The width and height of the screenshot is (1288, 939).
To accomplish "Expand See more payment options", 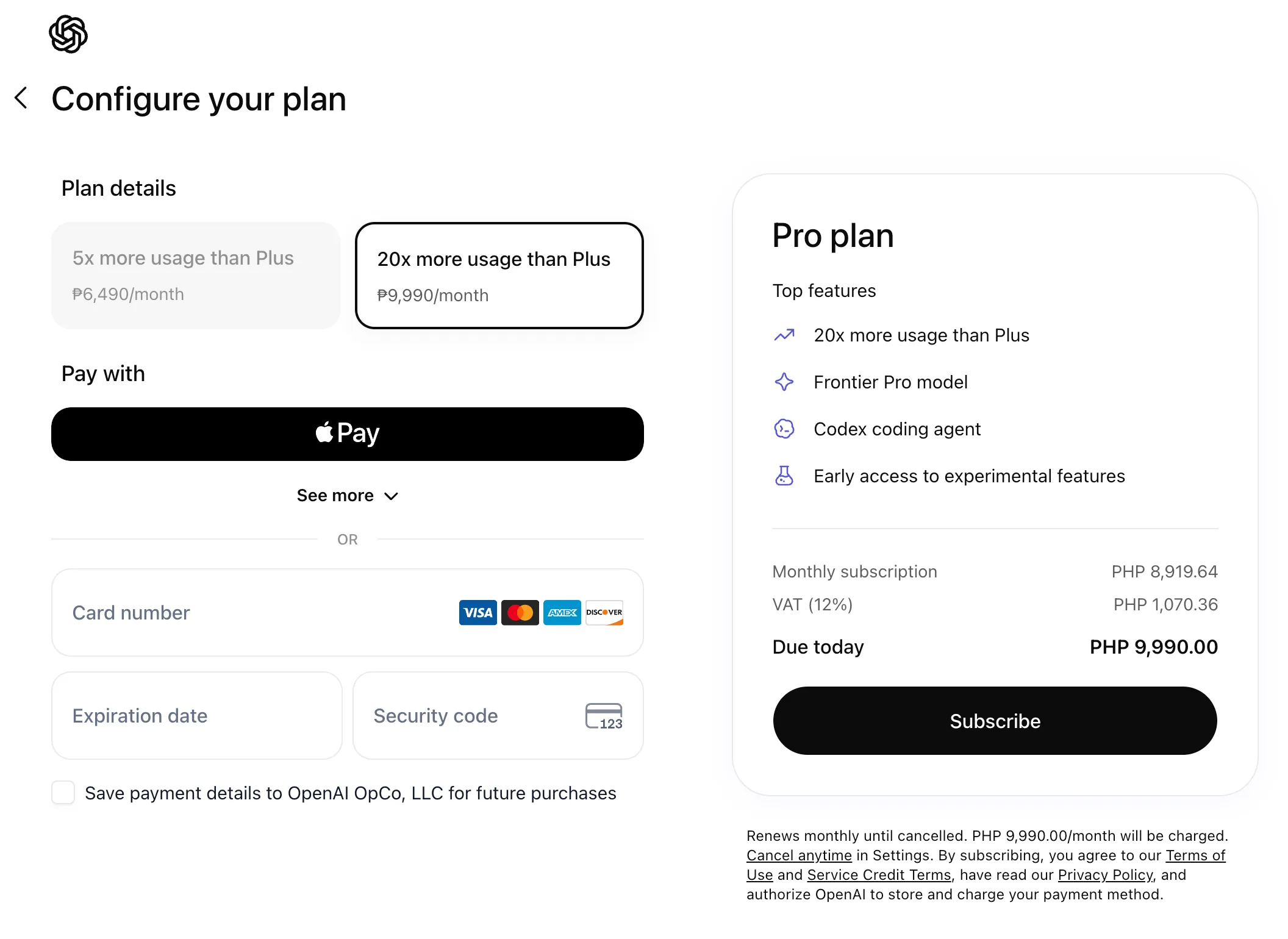I will point(348,495).
